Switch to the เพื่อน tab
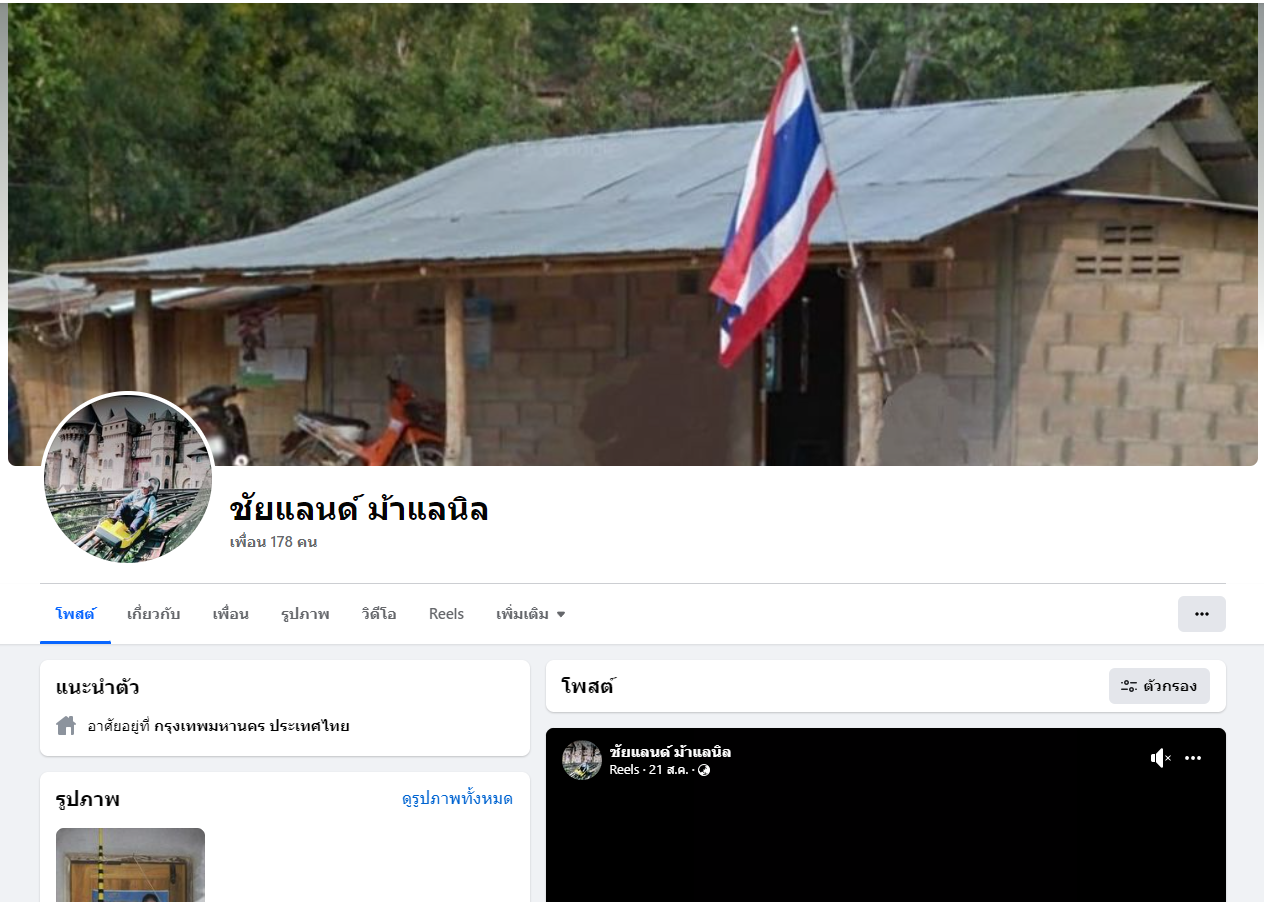Screen dimensions: 1264x902 pos(231,614)
